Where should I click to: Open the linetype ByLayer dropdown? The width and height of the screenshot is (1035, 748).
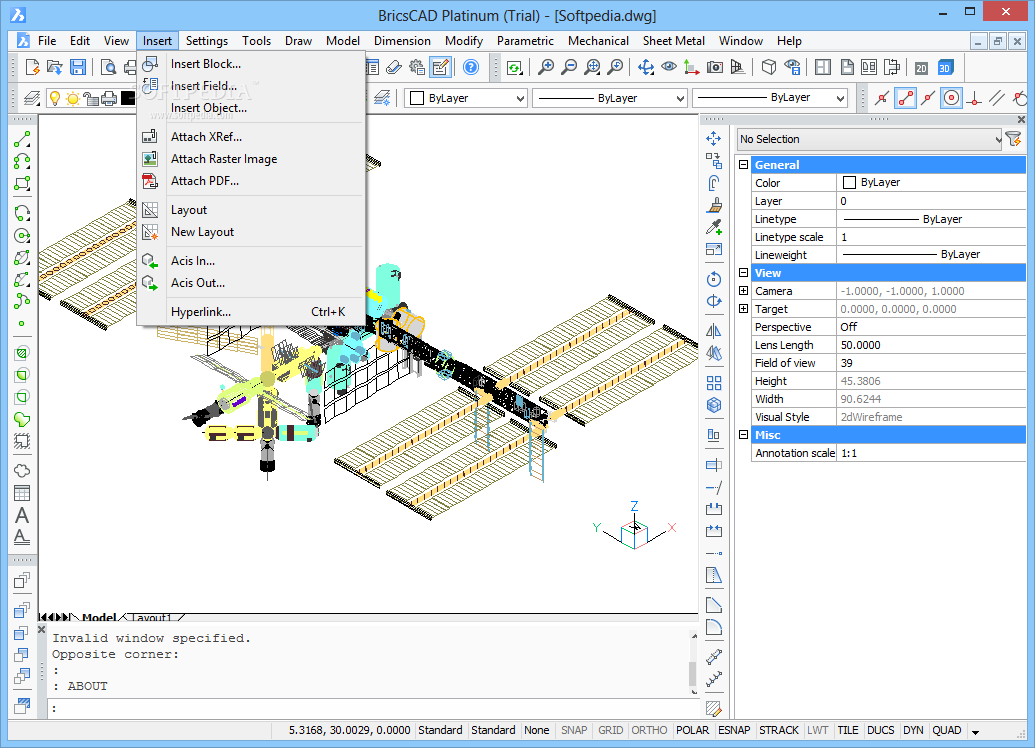click(x=610, y=98)
